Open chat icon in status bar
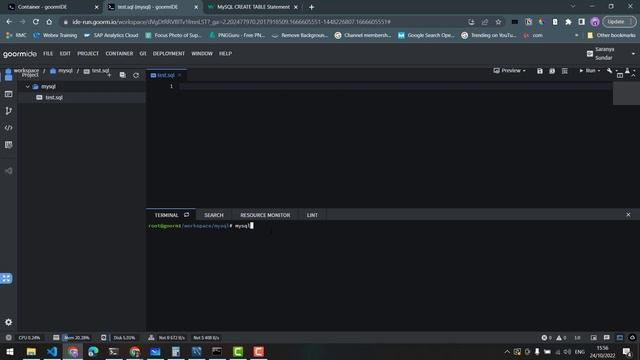Screen dimensions: 640x360 point(607,338)
